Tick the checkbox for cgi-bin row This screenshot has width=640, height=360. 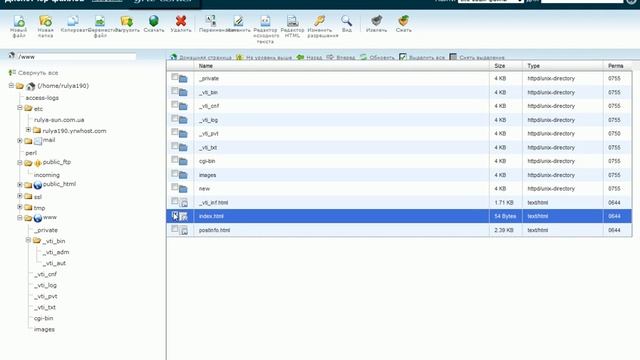click(174, 160)
